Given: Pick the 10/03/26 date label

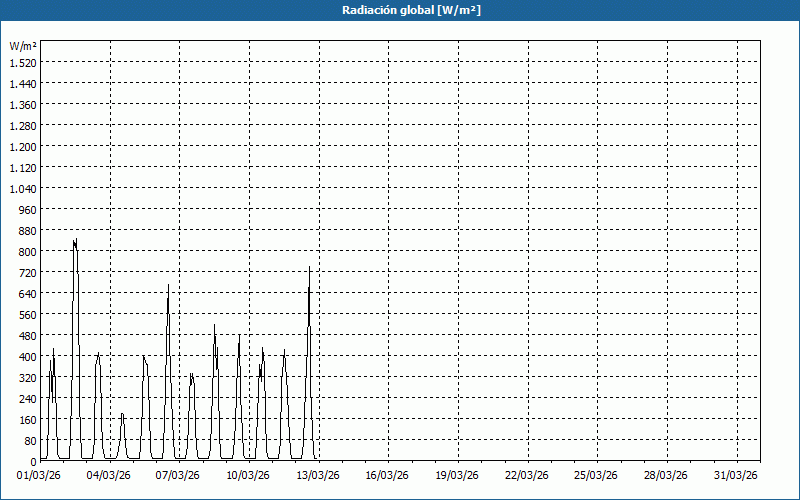Looking at the screenshot, I should (249, 475).
